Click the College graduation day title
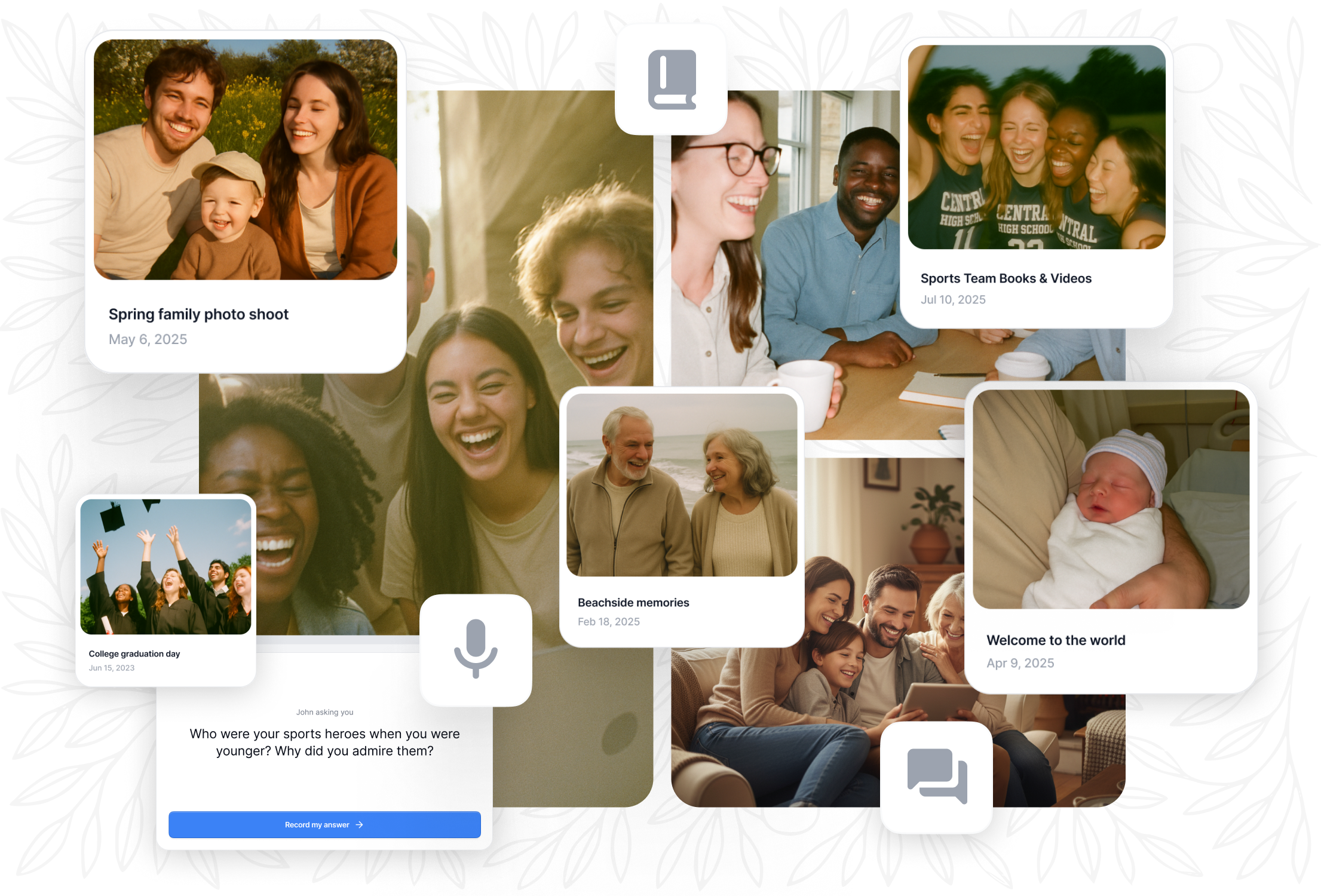 click(x=134, y=654)
